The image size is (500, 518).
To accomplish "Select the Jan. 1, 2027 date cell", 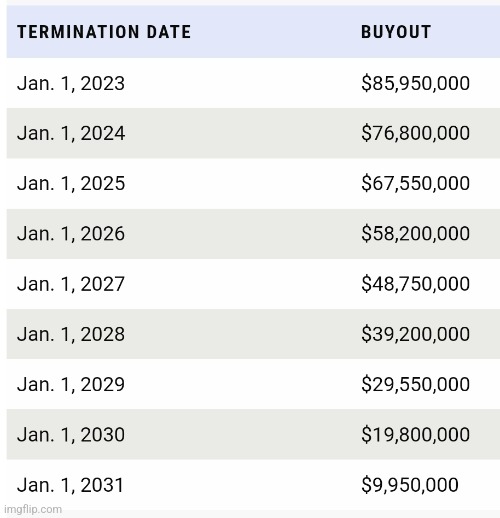I will 71,284.
